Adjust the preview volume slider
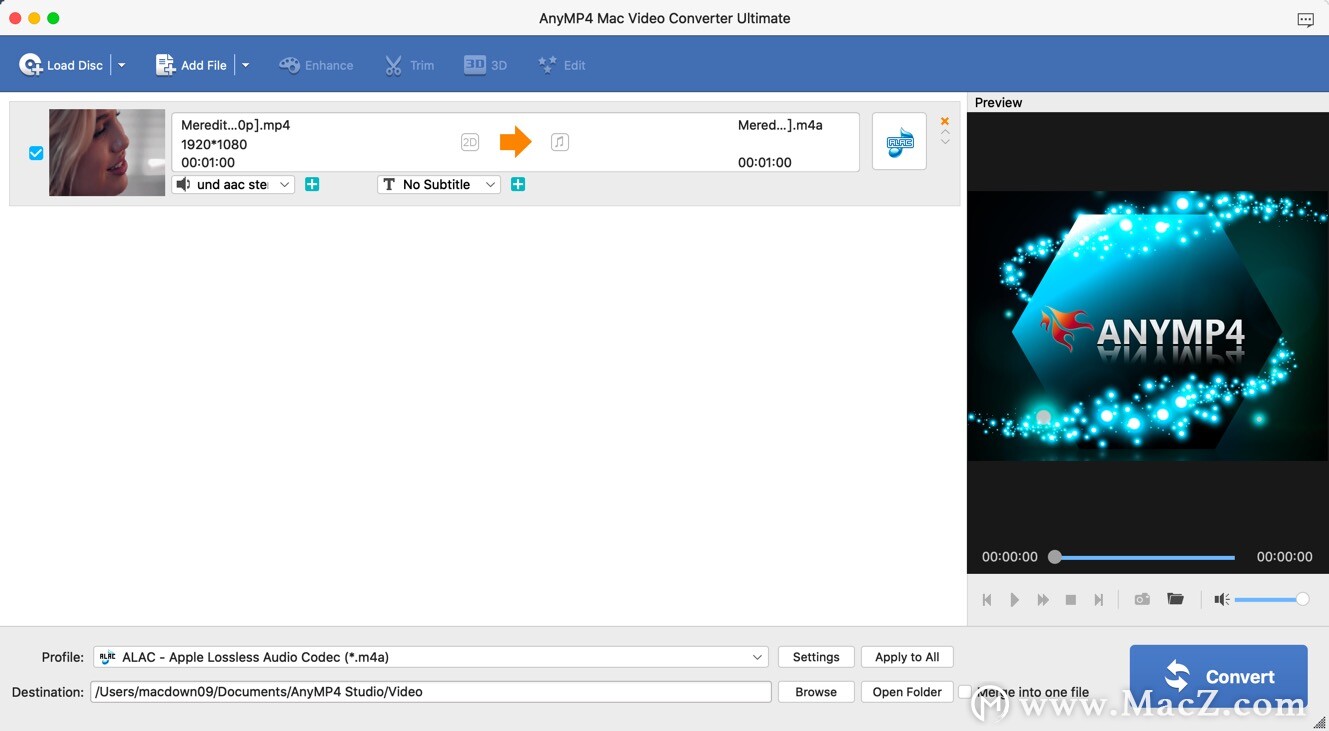Viewport: 1329px width, 731px height. click(x=1271, y=599)
